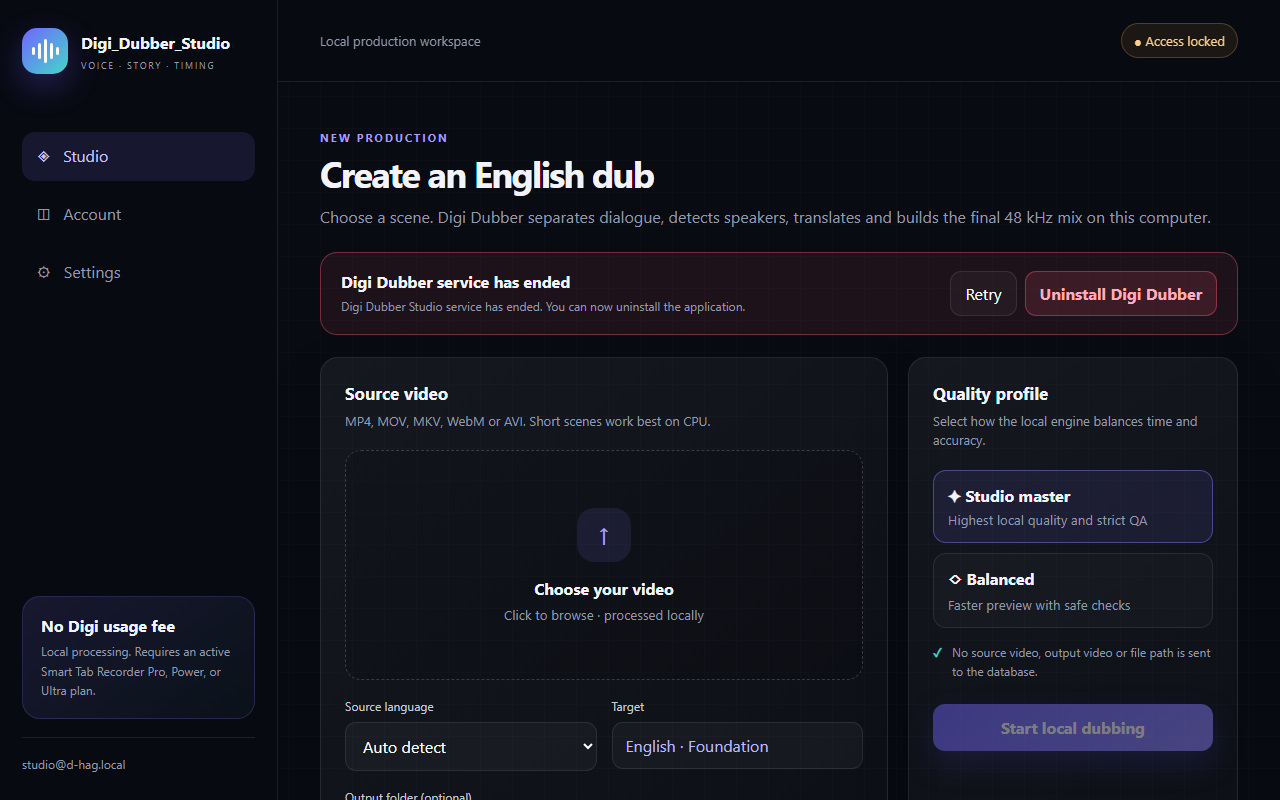Click the MP4, MOV, MKV format hint text
Screen dimensions: 1280x800
528,422
